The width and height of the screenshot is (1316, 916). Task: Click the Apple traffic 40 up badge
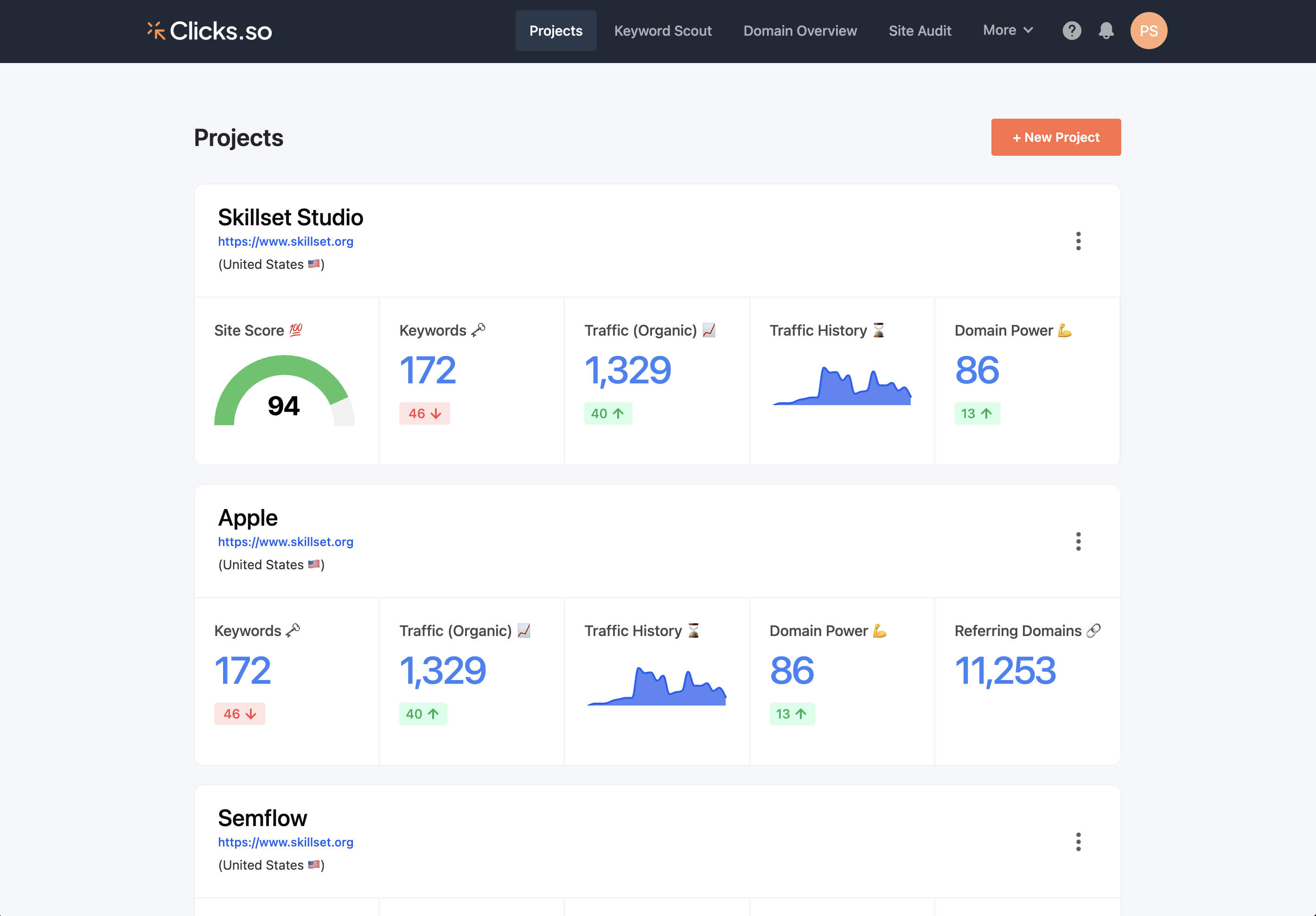coord(423,714)
